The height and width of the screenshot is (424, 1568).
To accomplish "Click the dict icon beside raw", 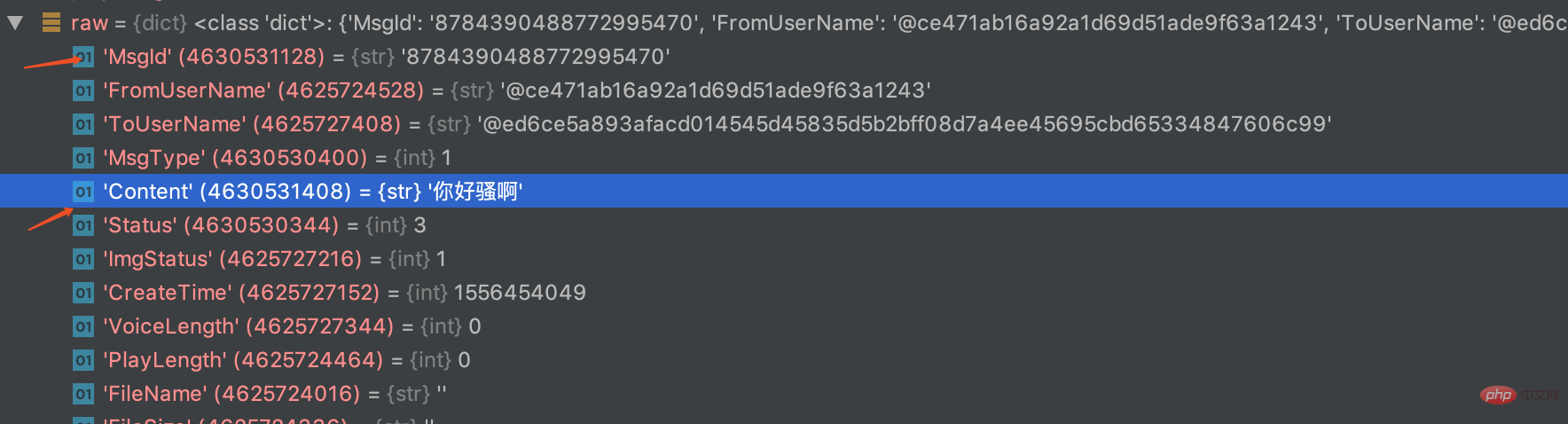I will click(51, 23).
